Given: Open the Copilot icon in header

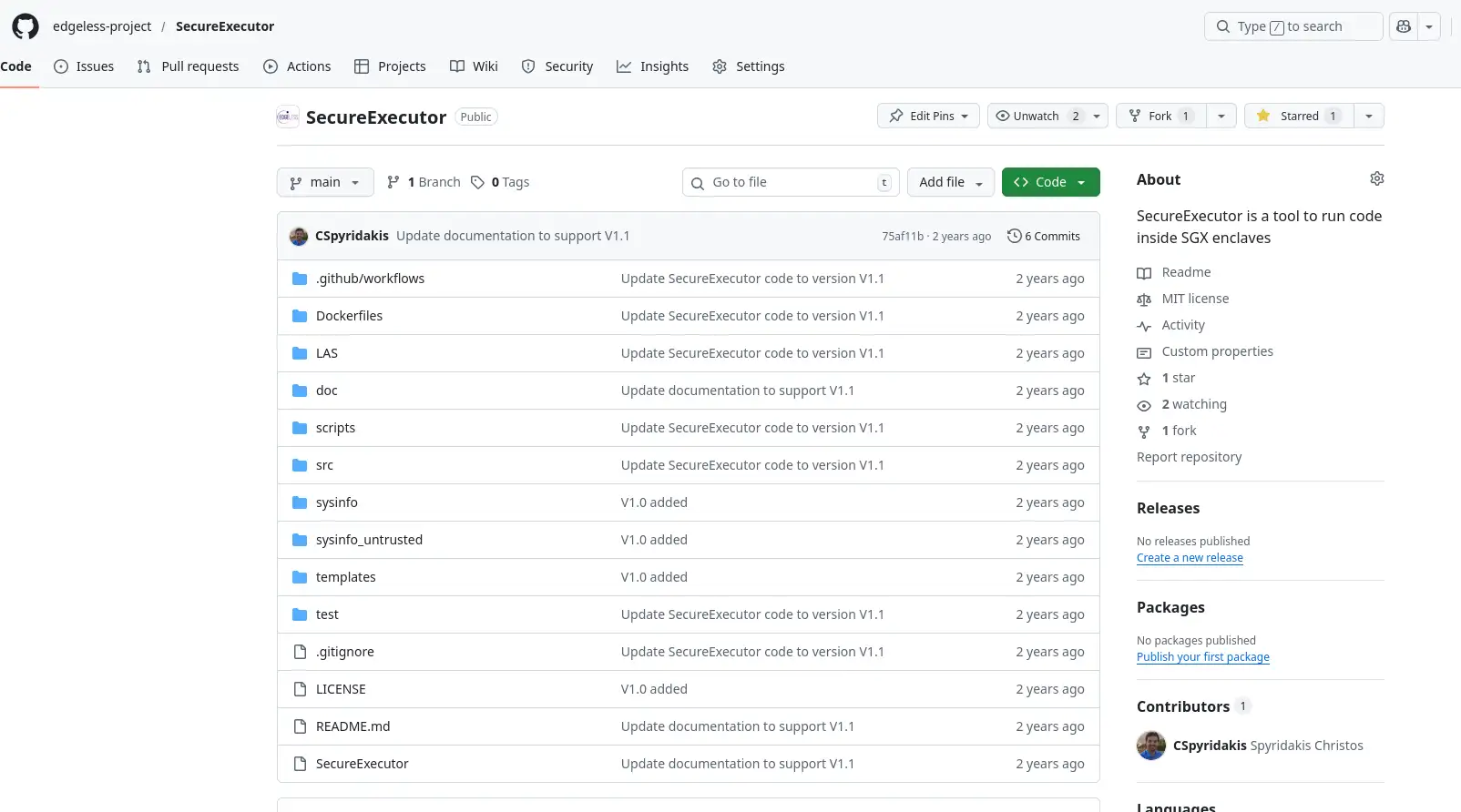Looking at the screenshot, I should (x=1404, y=26).
